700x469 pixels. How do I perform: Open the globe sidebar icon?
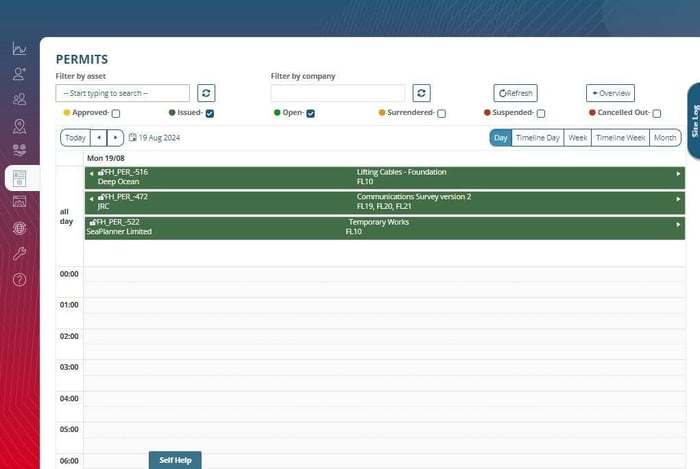coord(19,228)
